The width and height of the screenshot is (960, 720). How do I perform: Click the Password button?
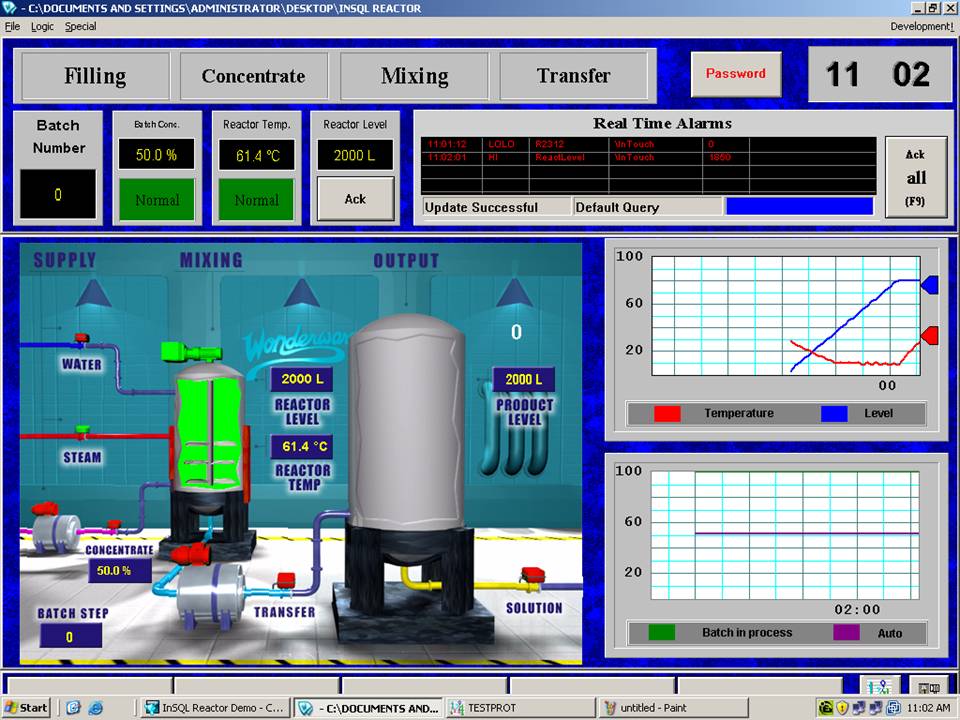click(x=736, y=74)
